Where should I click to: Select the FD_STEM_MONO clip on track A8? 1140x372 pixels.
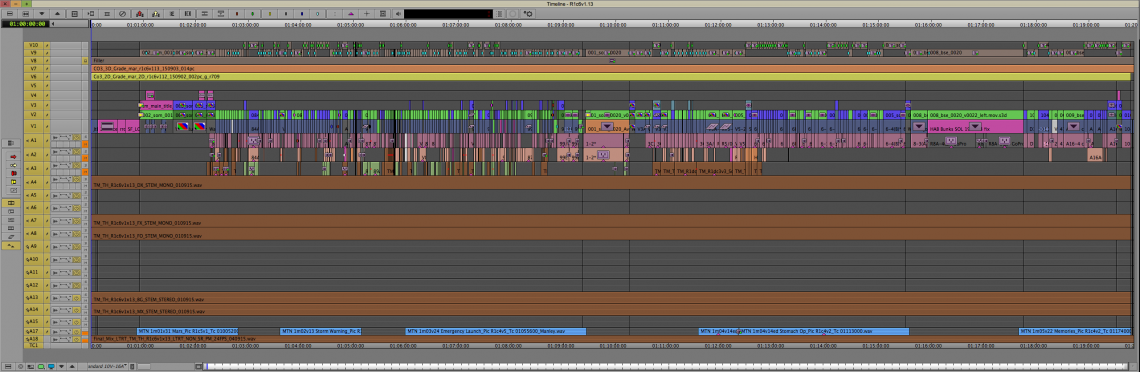[x=612, y=235]
